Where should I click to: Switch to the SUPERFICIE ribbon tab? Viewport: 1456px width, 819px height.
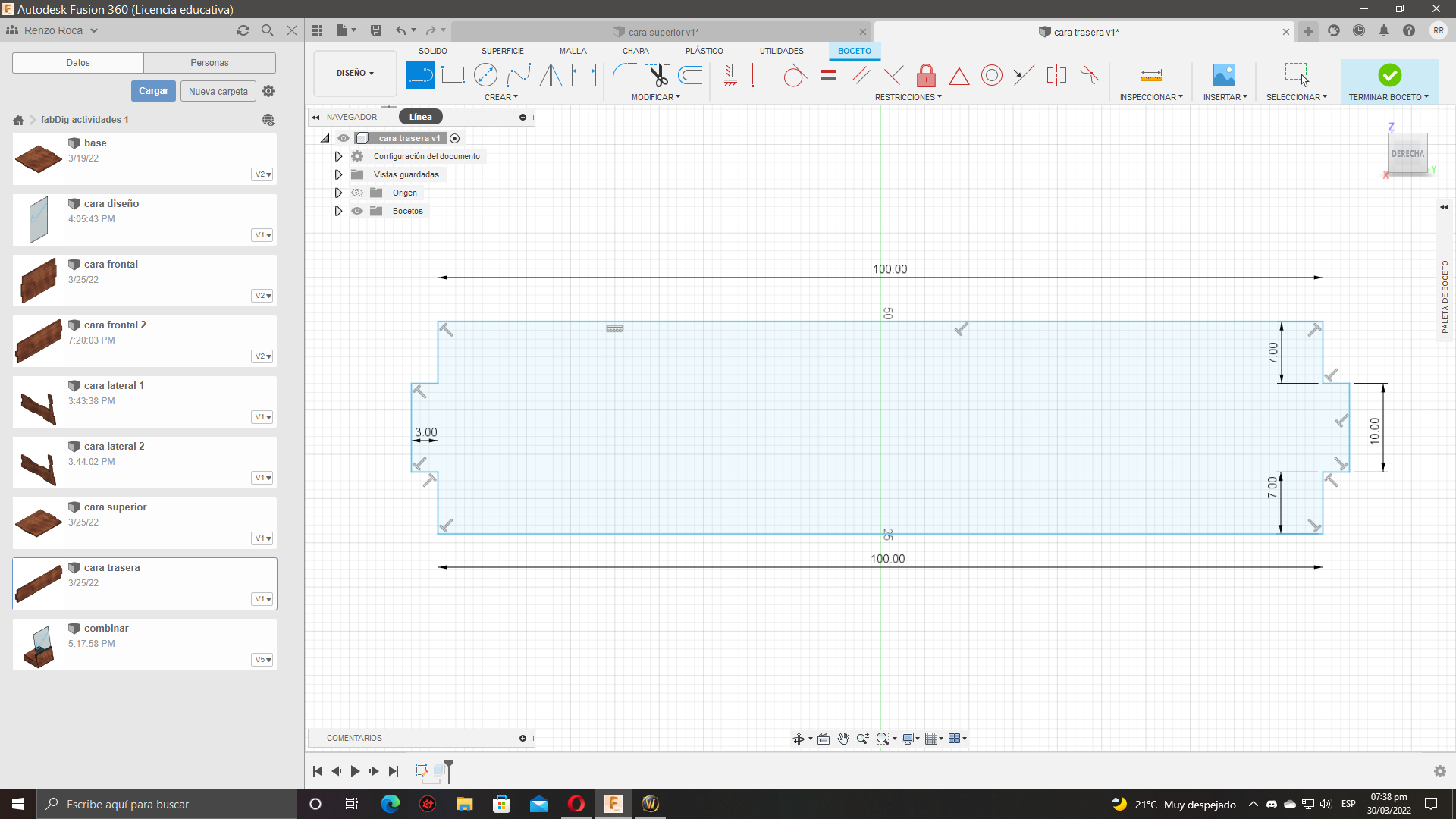click(502, 51)
